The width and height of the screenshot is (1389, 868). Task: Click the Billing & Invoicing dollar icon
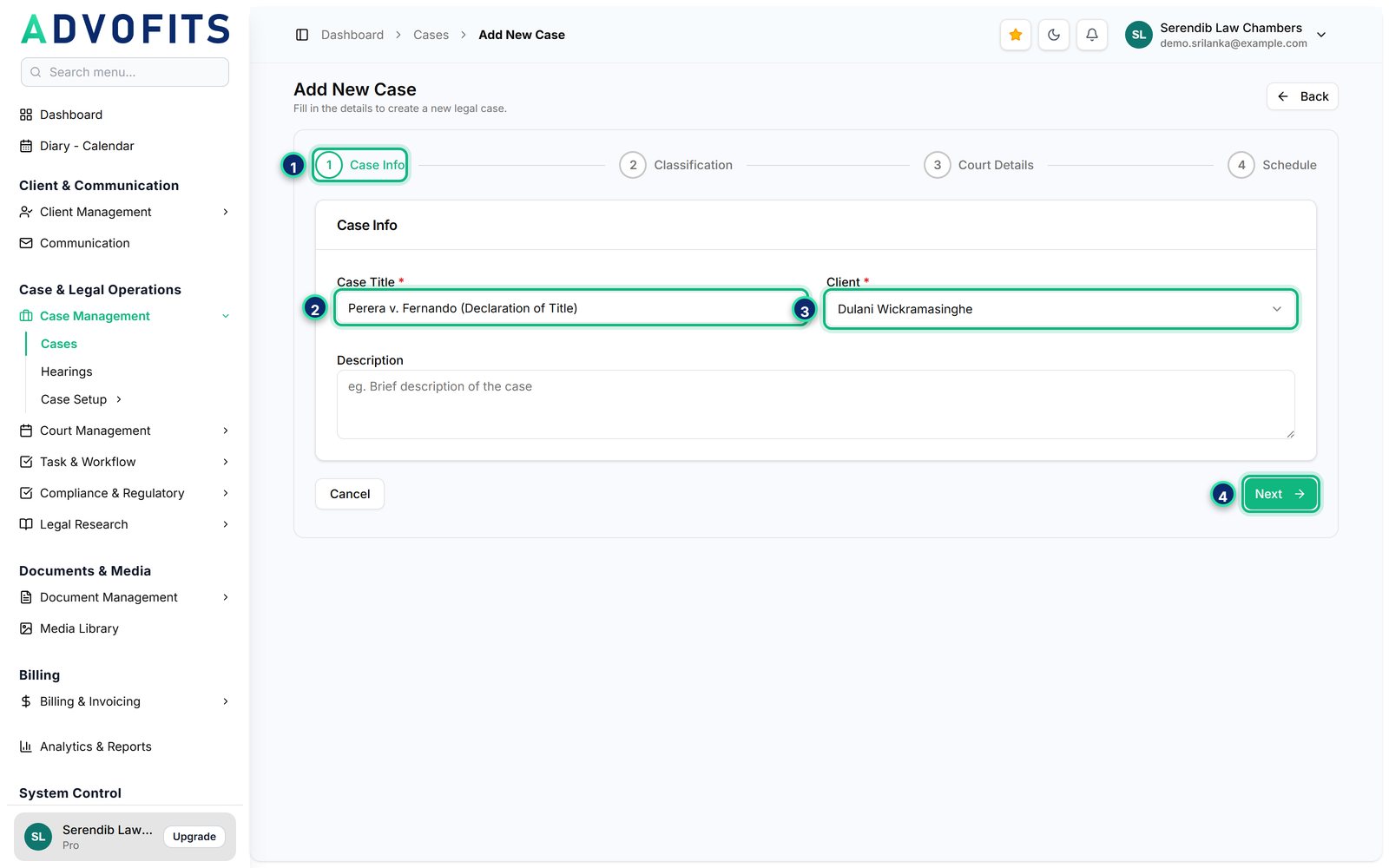point(26,701)
